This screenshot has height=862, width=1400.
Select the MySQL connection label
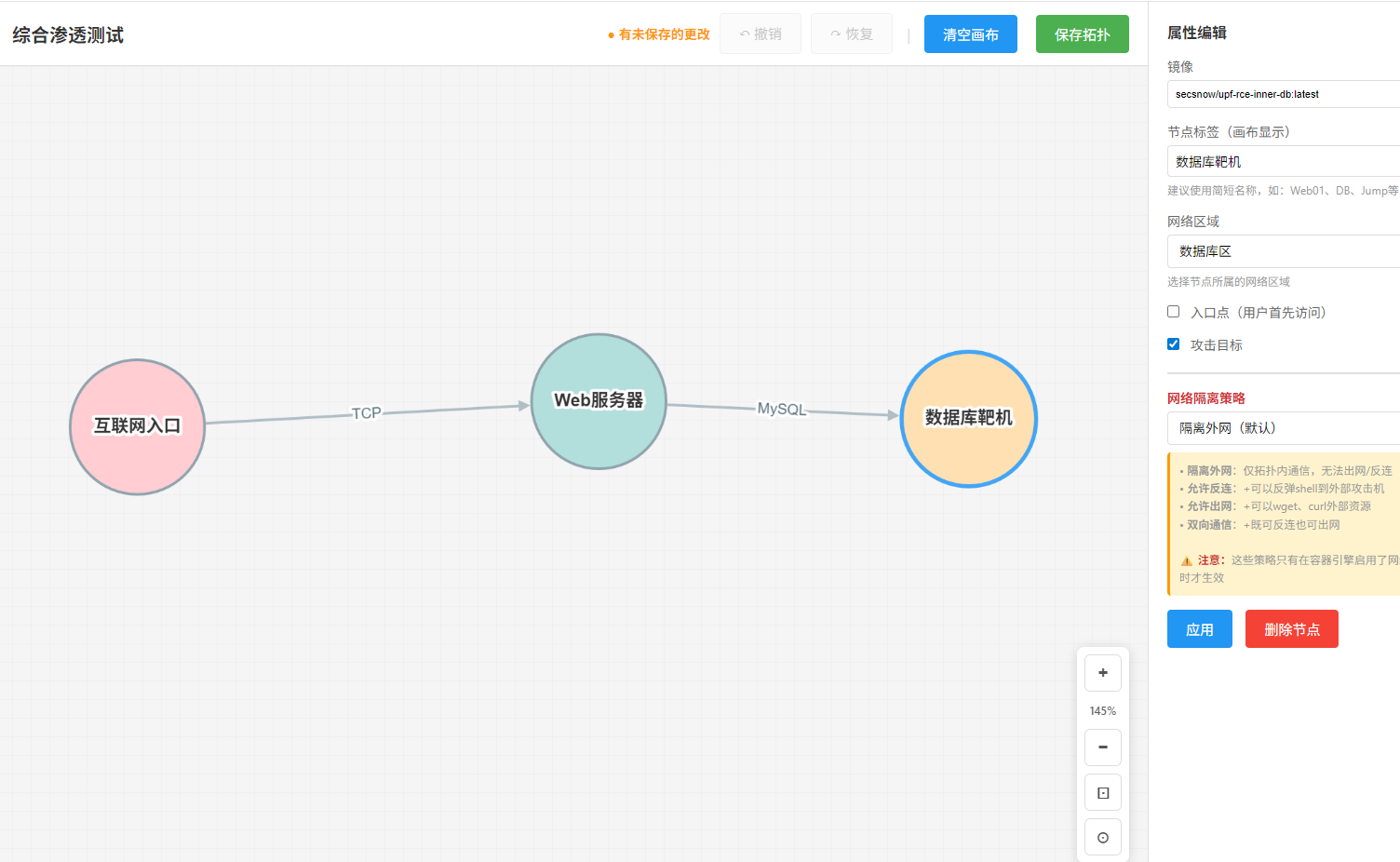[781, 410]
